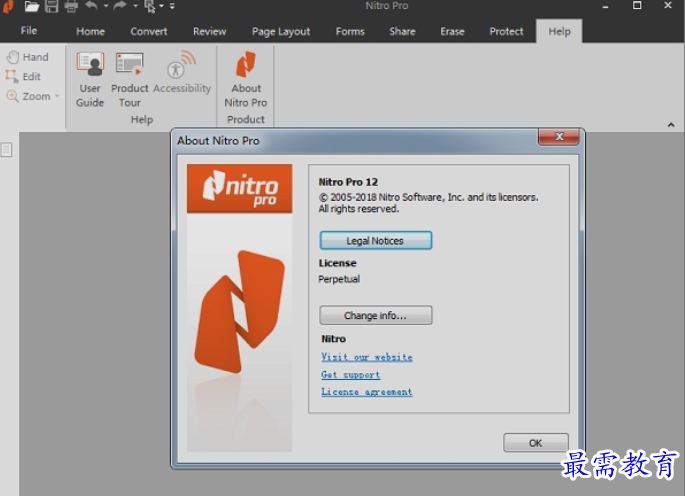
Task: Open the Undo history dropdown arrow
Action: pos(106,6)
